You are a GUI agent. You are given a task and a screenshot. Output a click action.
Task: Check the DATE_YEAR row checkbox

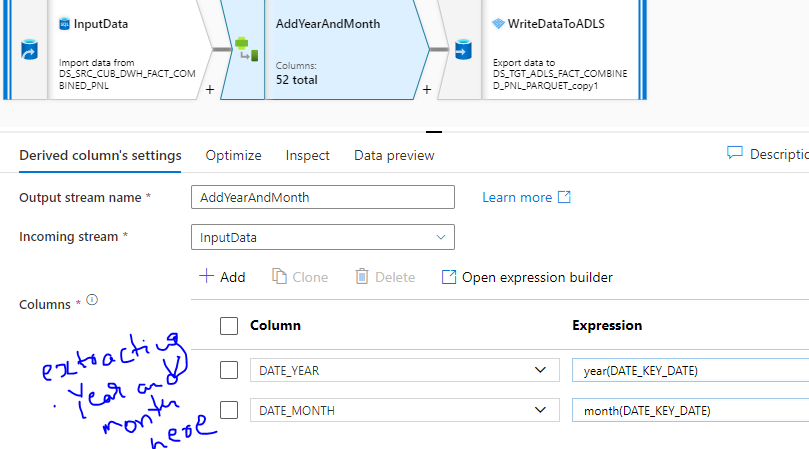pos(229,370)
